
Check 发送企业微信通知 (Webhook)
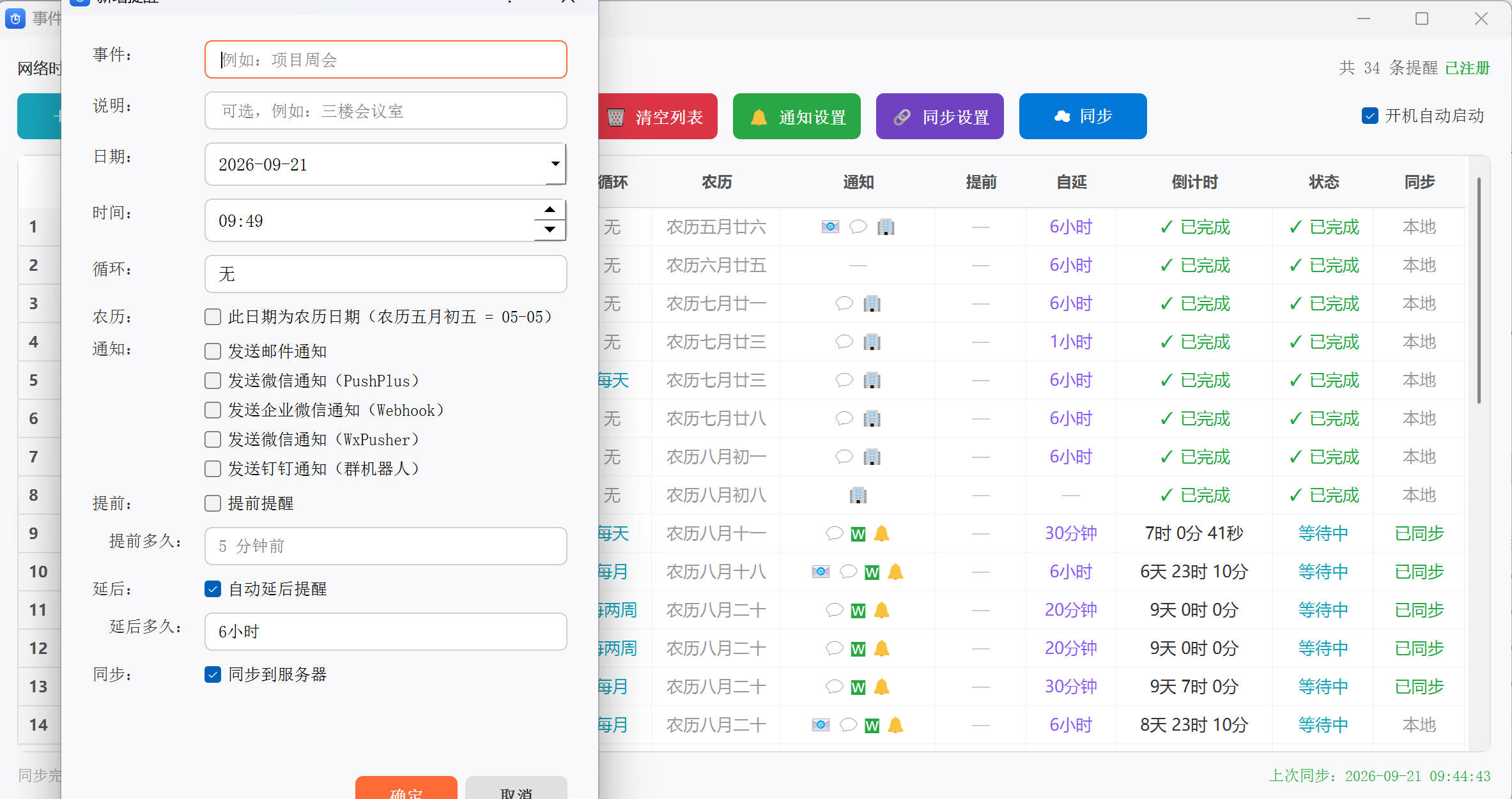click(x=213, y=410)
